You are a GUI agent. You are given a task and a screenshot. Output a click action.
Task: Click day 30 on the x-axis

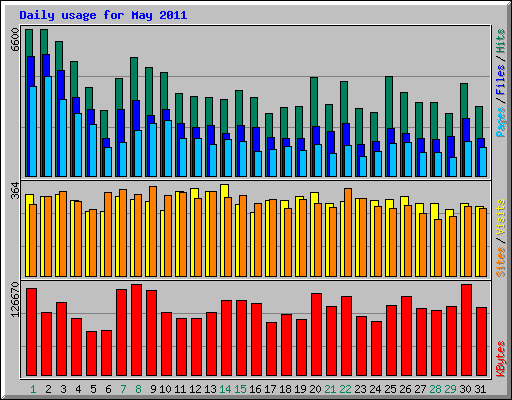pos(465,389)
